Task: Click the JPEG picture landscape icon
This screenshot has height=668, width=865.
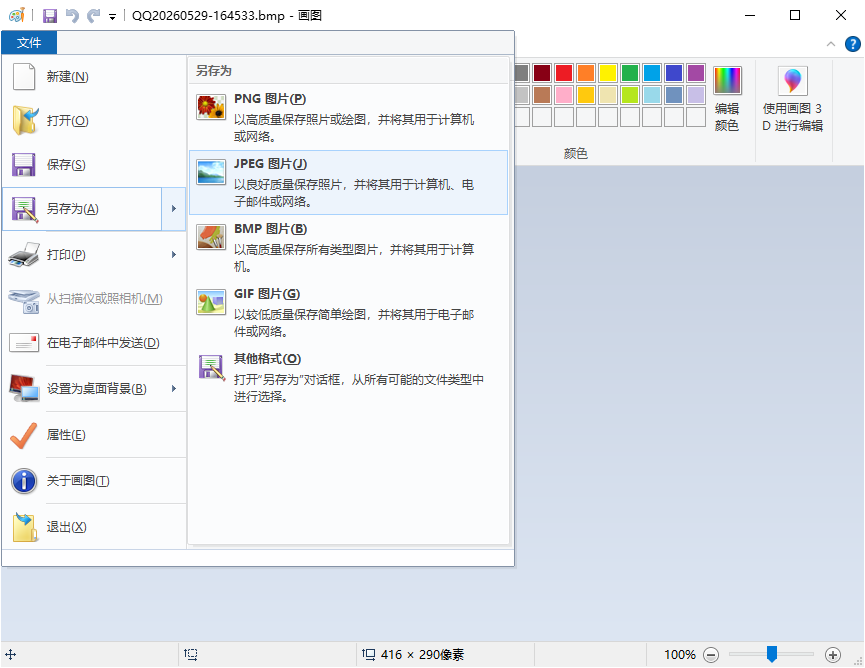Action: pyautogui.click(x=211, y=172)
